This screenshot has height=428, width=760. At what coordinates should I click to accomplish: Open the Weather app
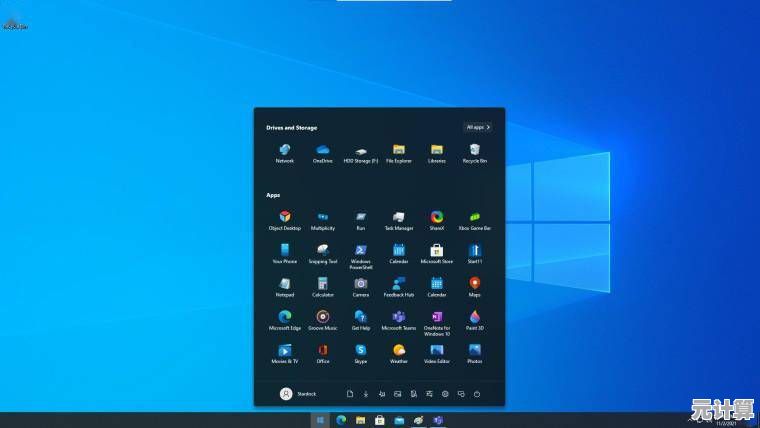point(398,354)
